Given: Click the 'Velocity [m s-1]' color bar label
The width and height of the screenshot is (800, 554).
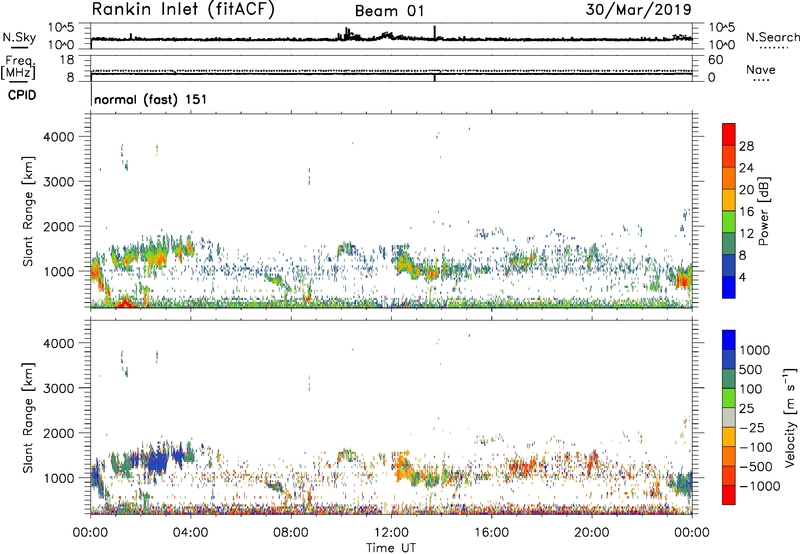Looking at the screenshot, I should pyautogui.click(x=790, y=417).
